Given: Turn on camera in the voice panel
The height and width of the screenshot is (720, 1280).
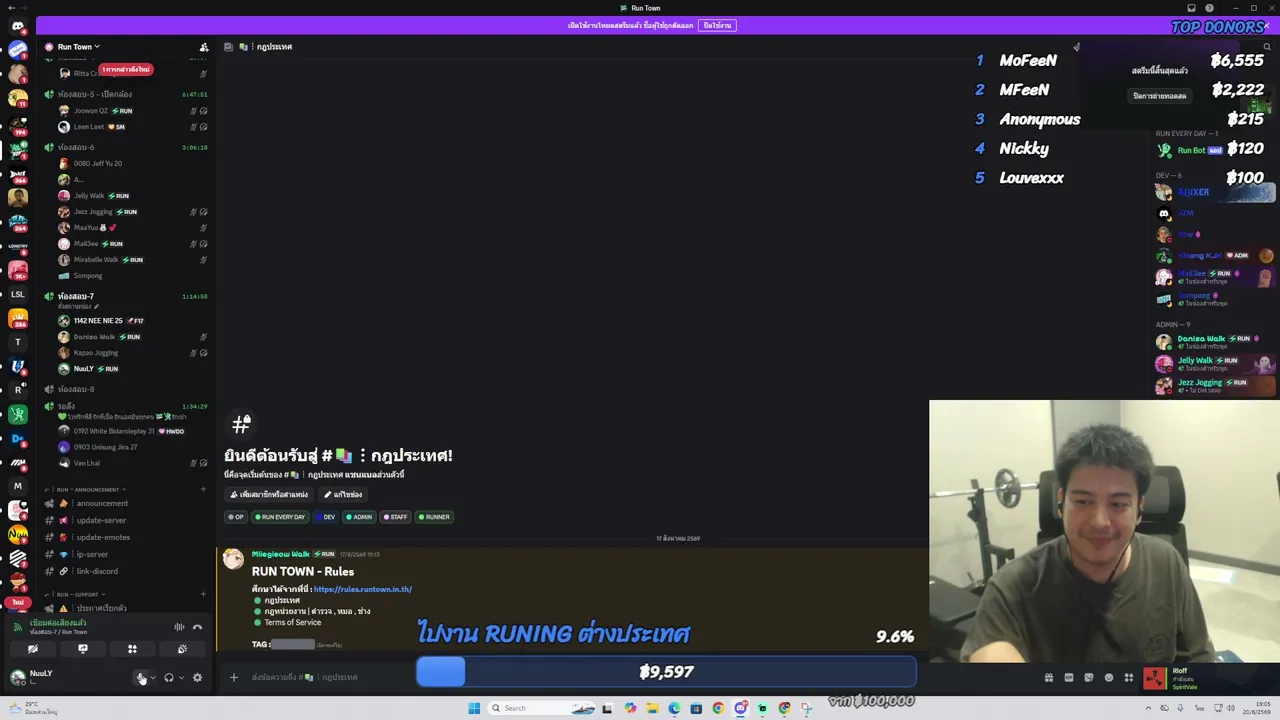Looking at the screenshot, I should [33, 649].
